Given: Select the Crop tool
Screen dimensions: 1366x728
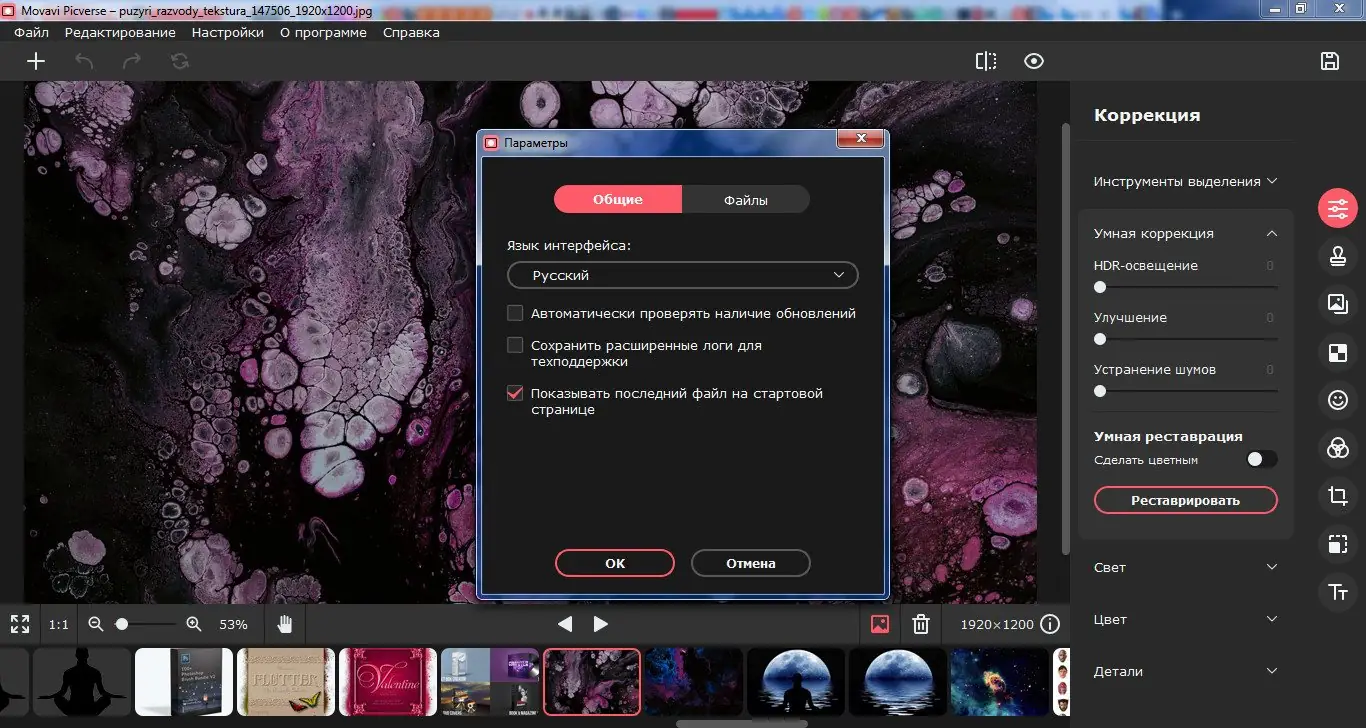Looking at the screenshot, I should [1338, 496].
